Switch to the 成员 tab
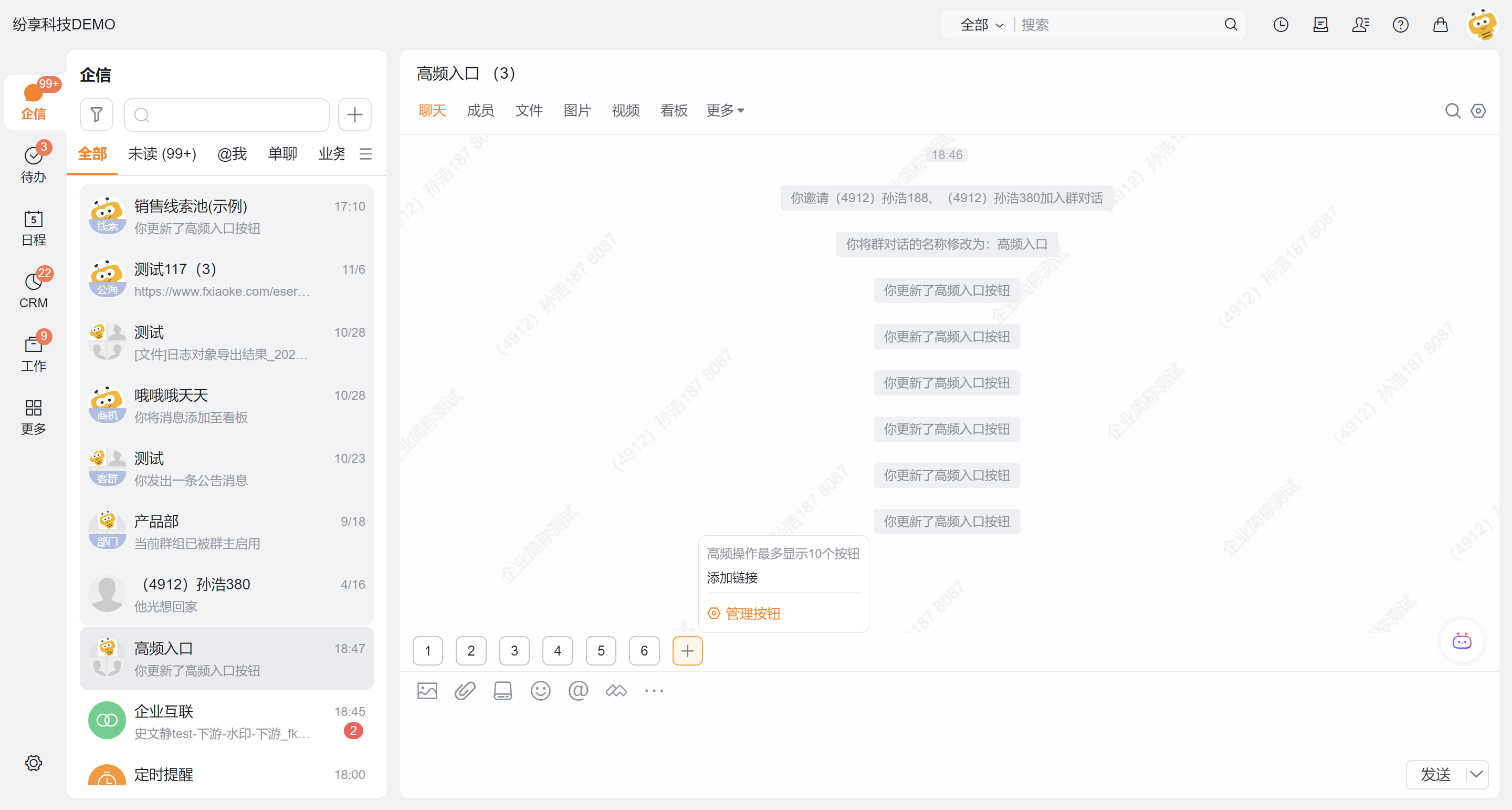This screenshot has width=1512, height=810. [x=480, y=111]
